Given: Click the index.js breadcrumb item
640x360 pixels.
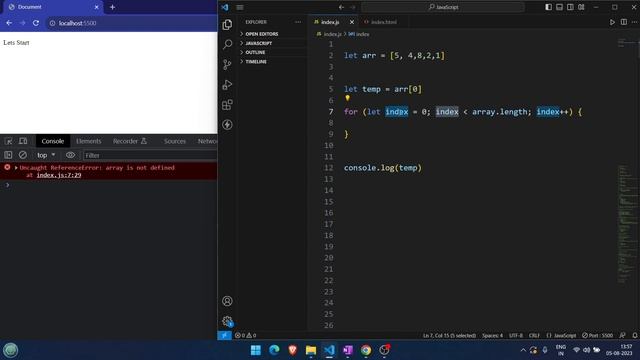Looking at the screenshot, I should click(x=329, y=34).
